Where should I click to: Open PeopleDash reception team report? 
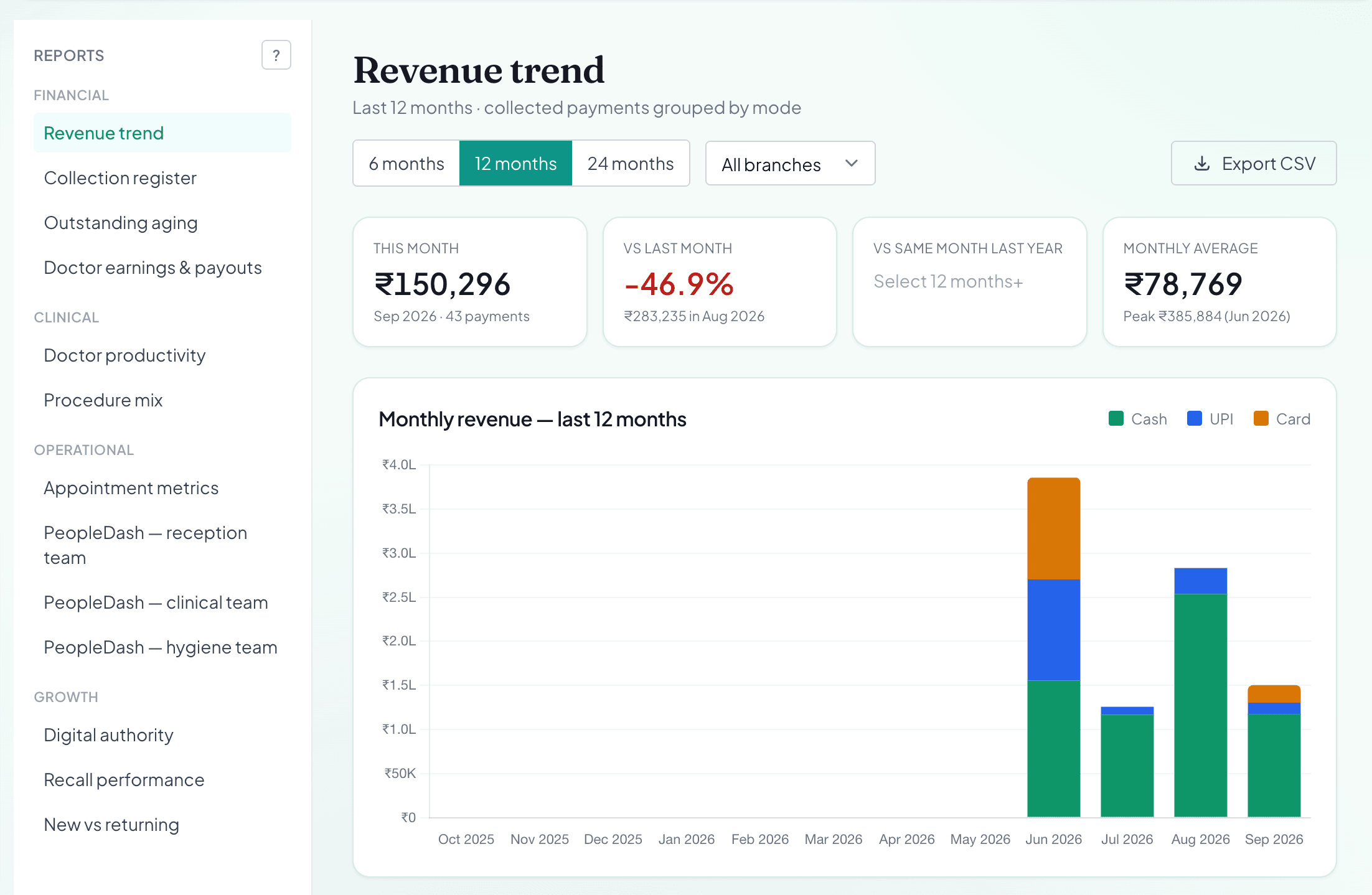point(162,545)
